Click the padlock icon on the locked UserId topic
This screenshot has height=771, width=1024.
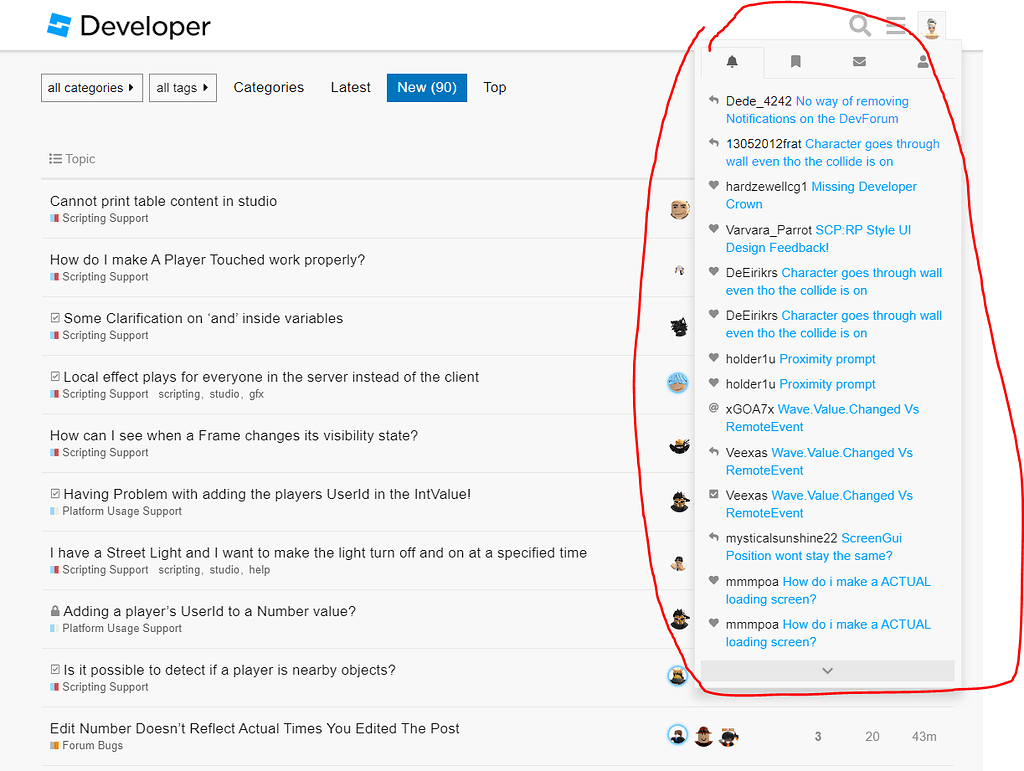pos(57,611)
